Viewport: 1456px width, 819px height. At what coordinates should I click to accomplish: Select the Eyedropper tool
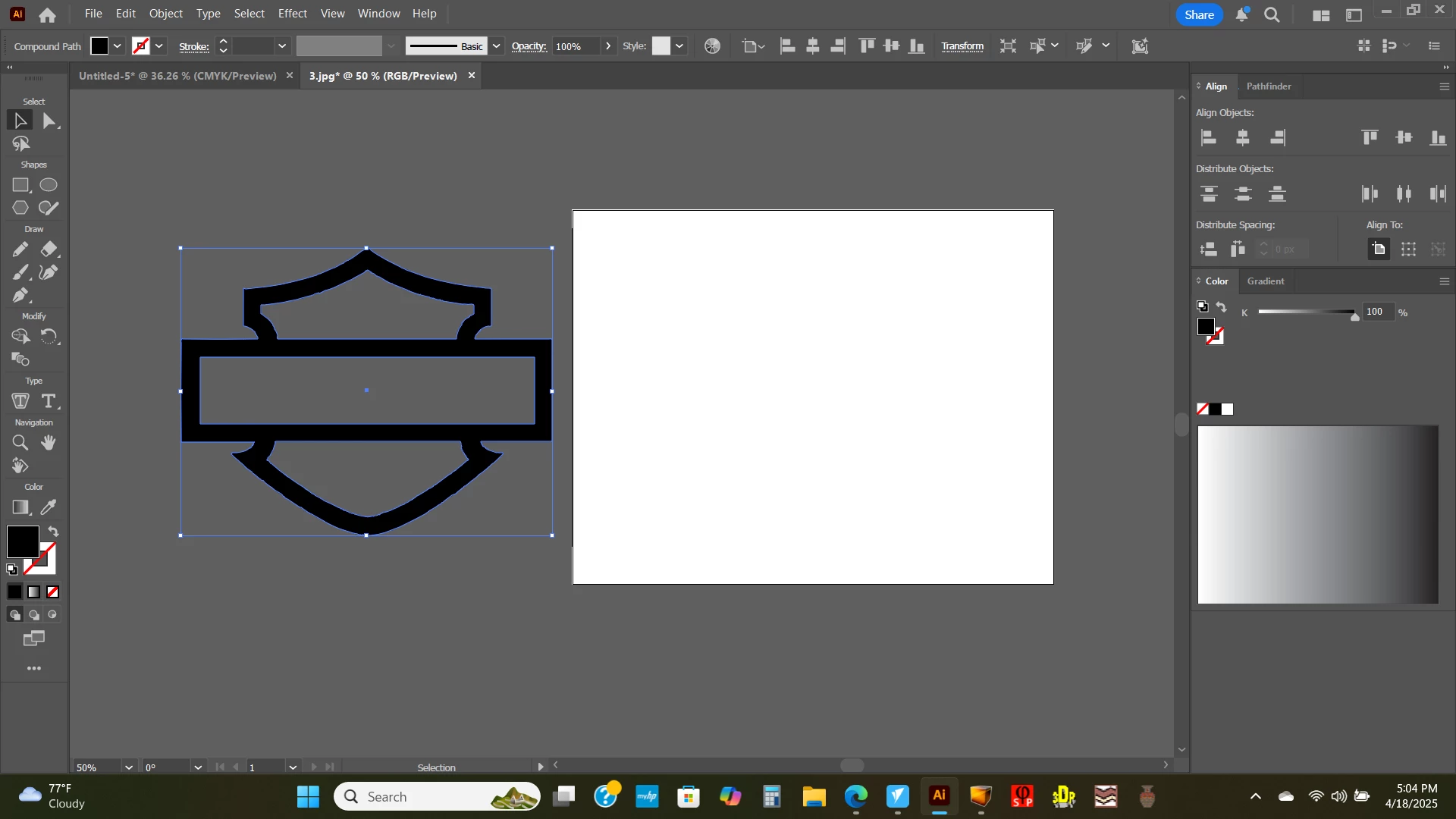[x=49, y=507]
